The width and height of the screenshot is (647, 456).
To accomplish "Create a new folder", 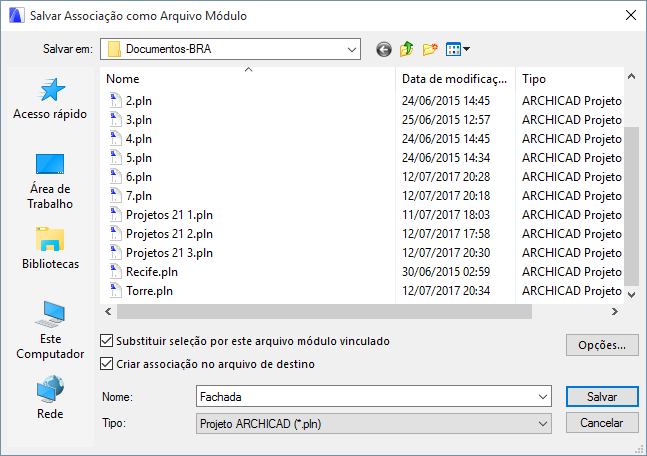I will point(430,49).
